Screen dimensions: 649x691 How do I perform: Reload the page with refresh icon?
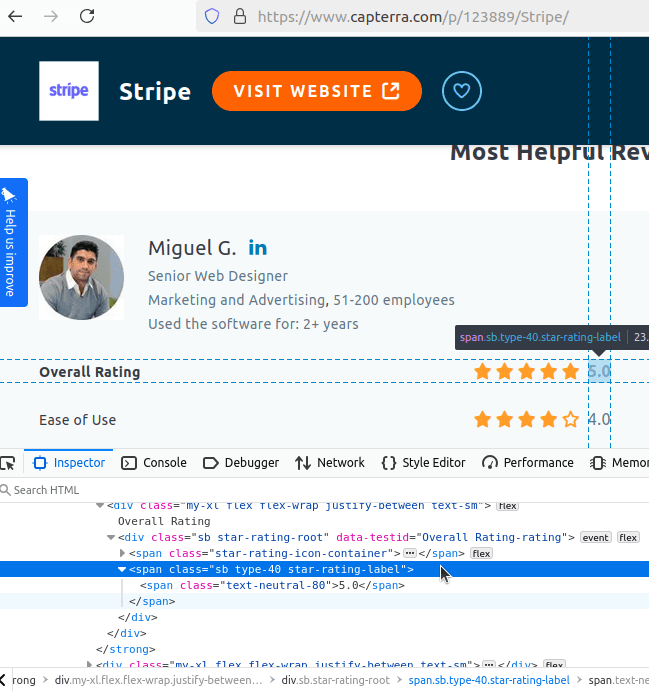pyautogui.click(x=87, y=16)
